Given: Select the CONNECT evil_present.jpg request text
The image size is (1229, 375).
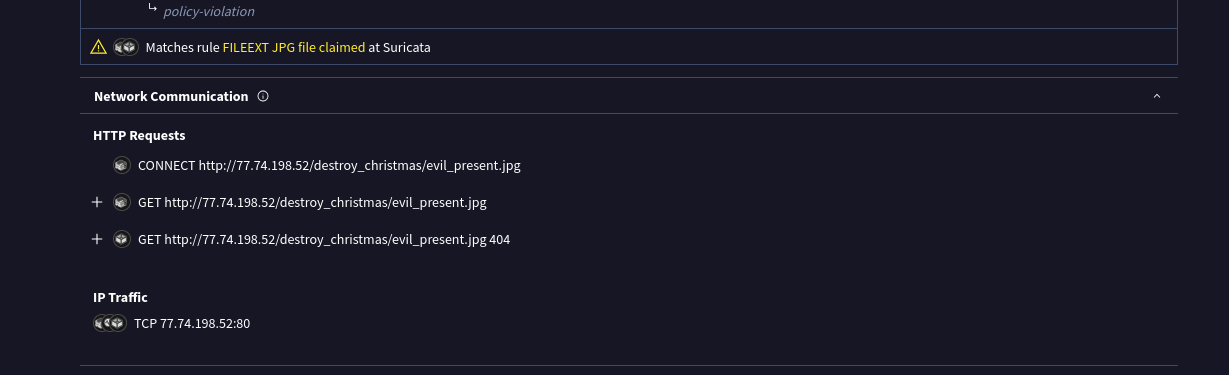Looking at the screenshot, I should (329, 165).
